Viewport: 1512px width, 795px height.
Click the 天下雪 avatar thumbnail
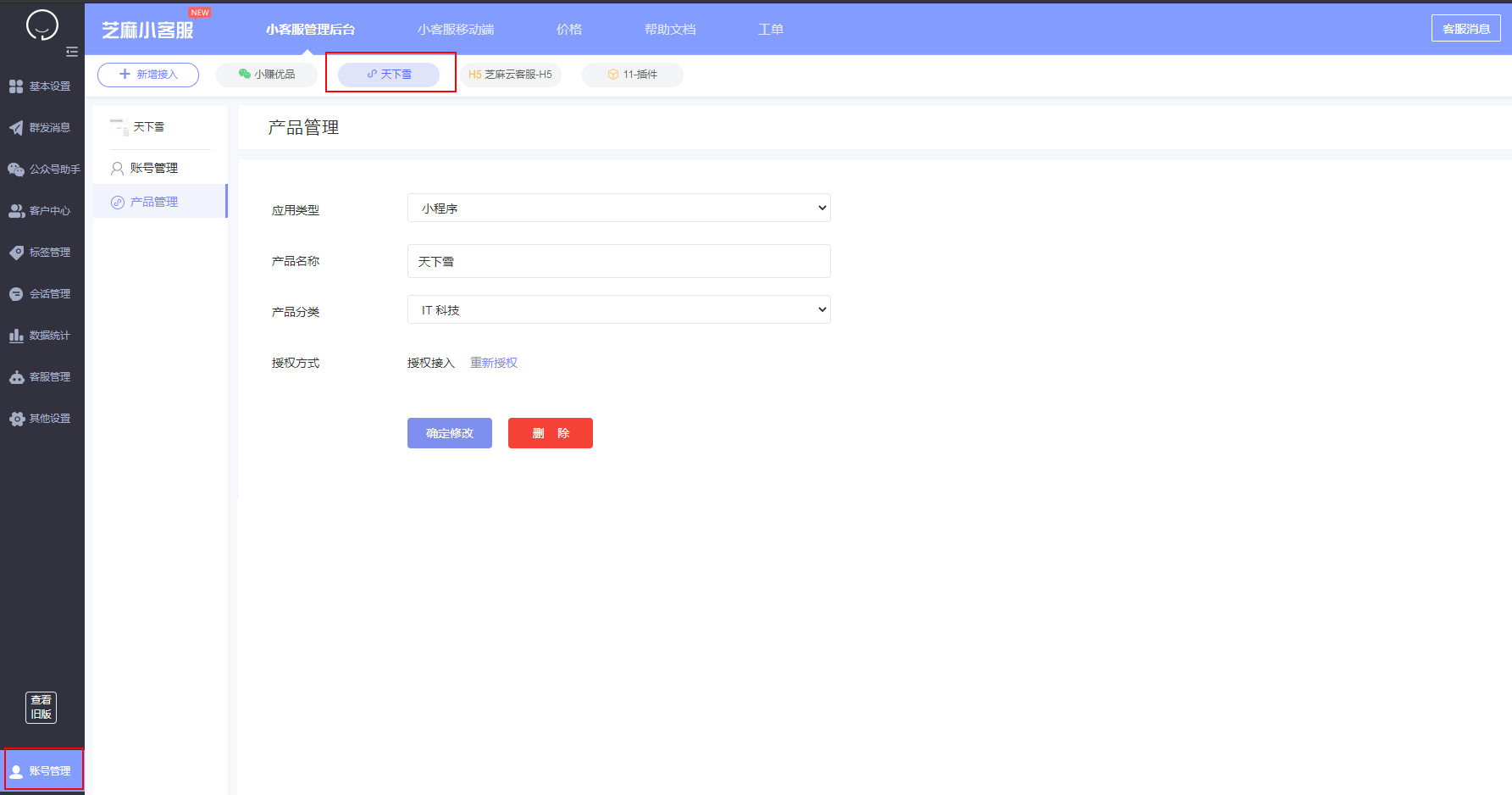(x=119, y=127)
